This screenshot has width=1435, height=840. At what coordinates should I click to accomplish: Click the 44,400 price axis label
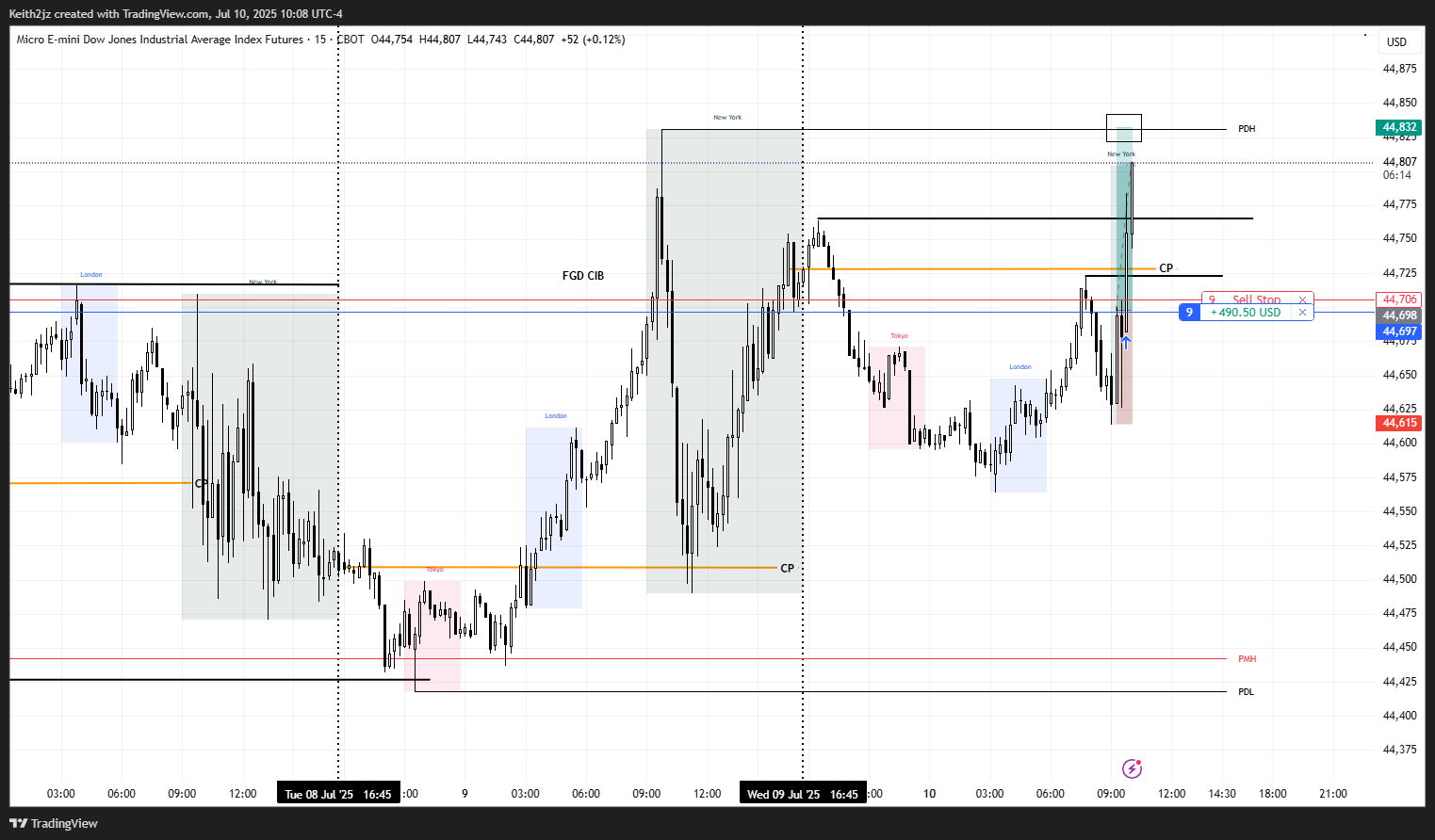point(1399,716)
